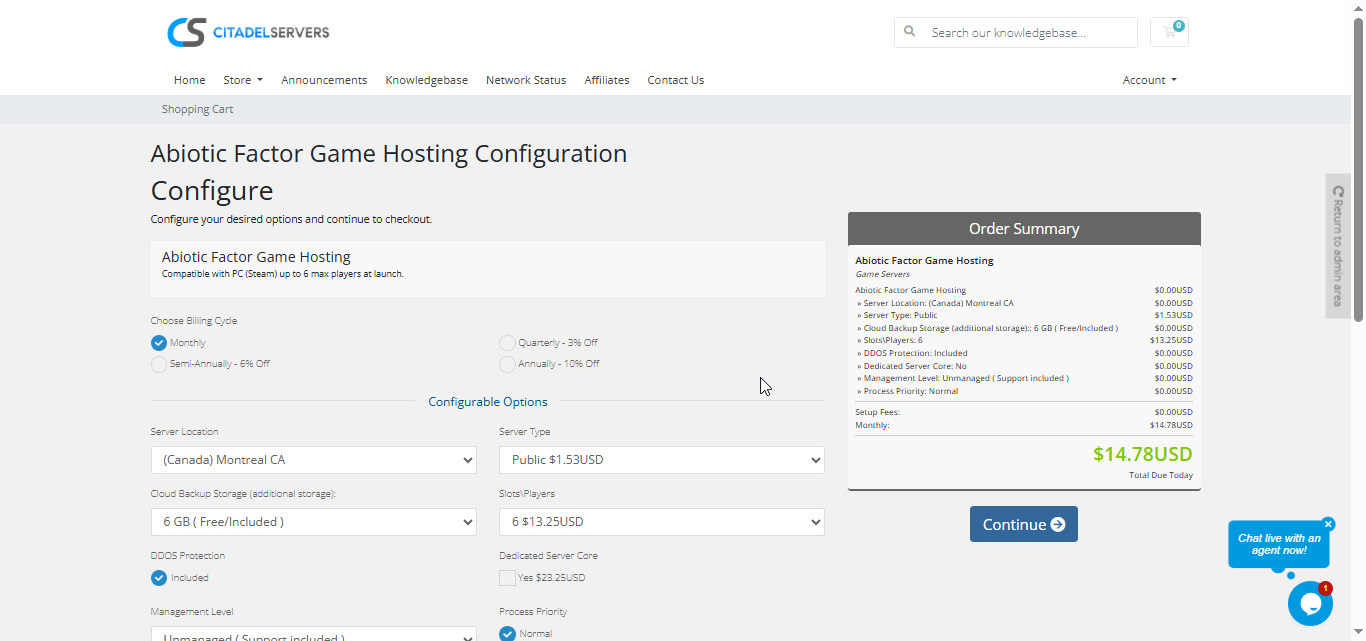Select Semi-Annually - 6% Off billing
This screenshot has width=1366, height=641.
click(x=159, y=364)
